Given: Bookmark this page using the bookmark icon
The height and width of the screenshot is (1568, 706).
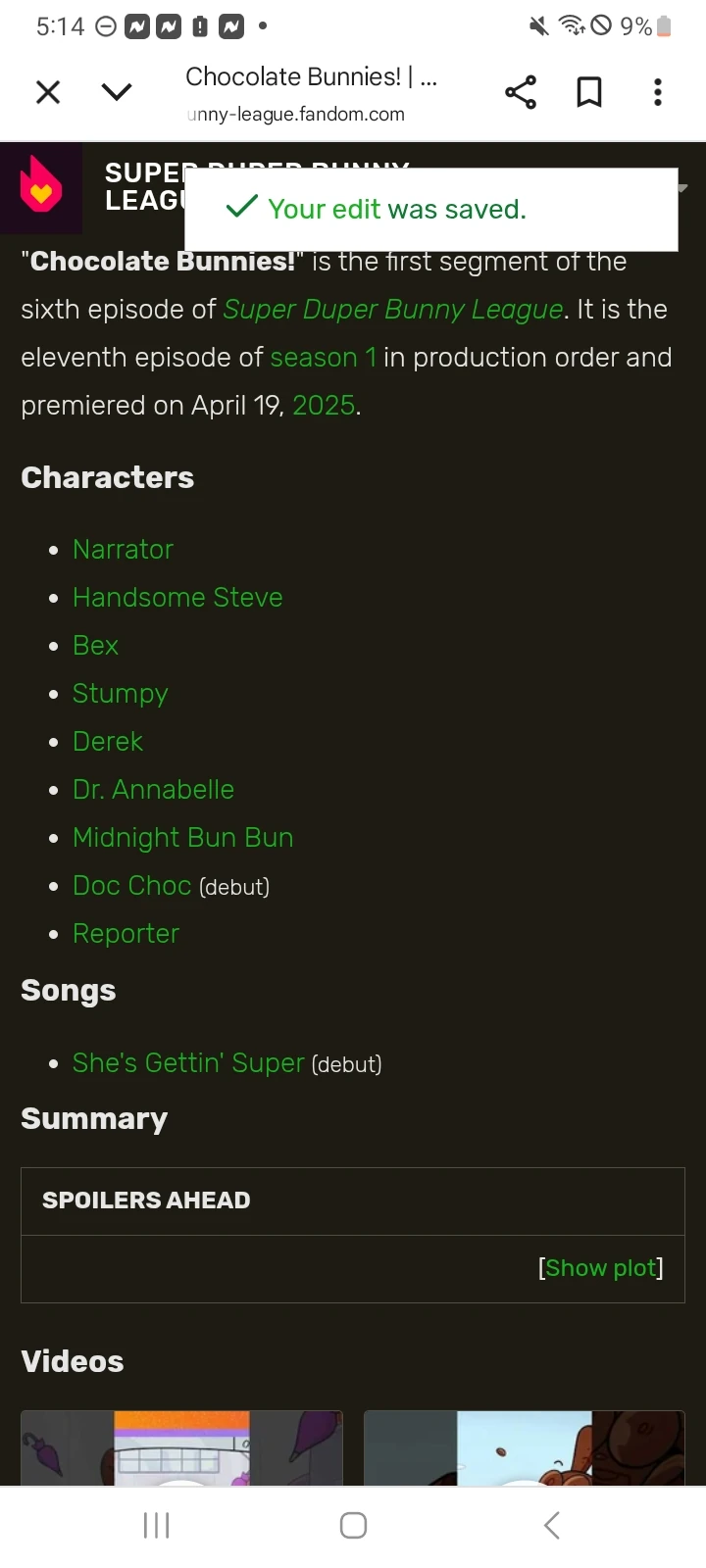Looking at the screenshot, I should (589, 91).
